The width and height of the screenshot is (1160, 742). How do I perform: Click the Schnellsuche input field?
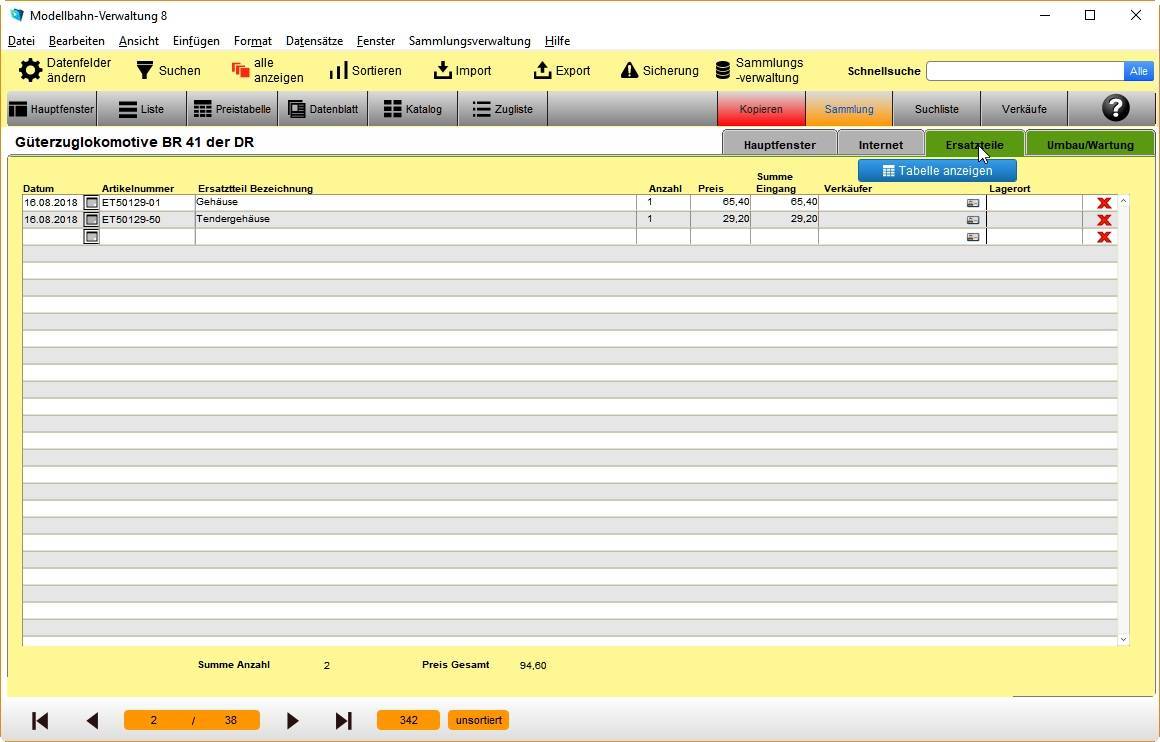(x=1024, y=71)
